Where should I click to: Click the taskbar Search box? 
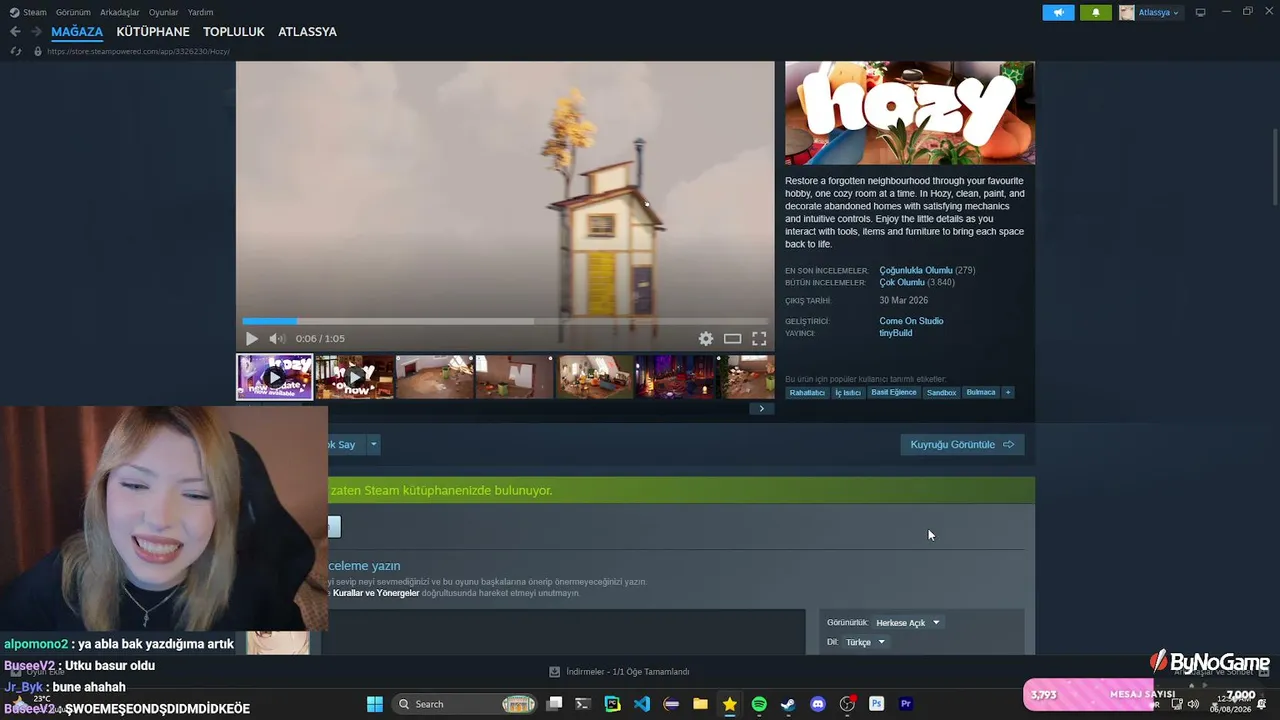click(465, 704)
